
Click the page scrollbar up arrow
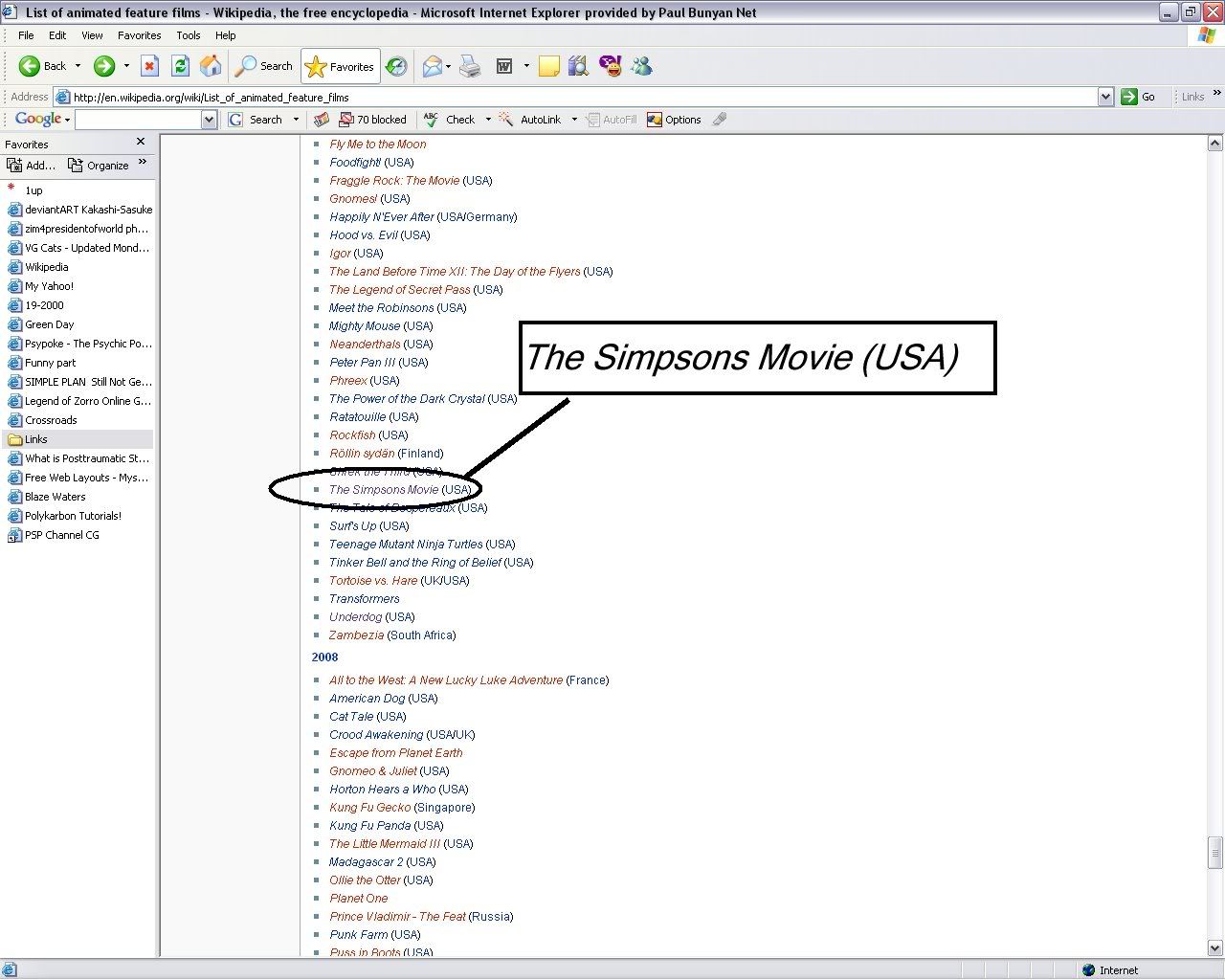tap(1215, 144)
